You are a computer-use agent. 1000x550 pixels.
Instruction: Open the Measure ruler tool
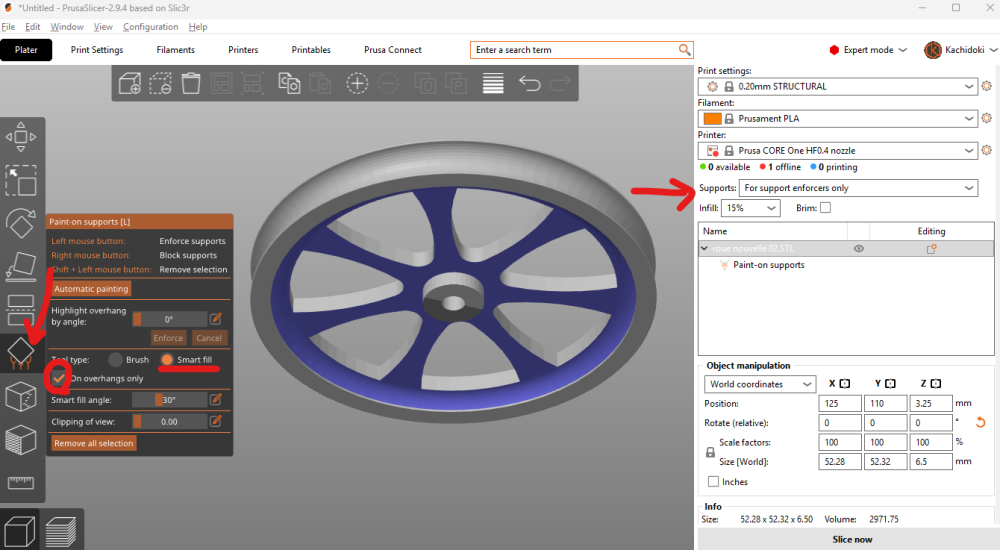pyautogui.click(x=21, y=484)
